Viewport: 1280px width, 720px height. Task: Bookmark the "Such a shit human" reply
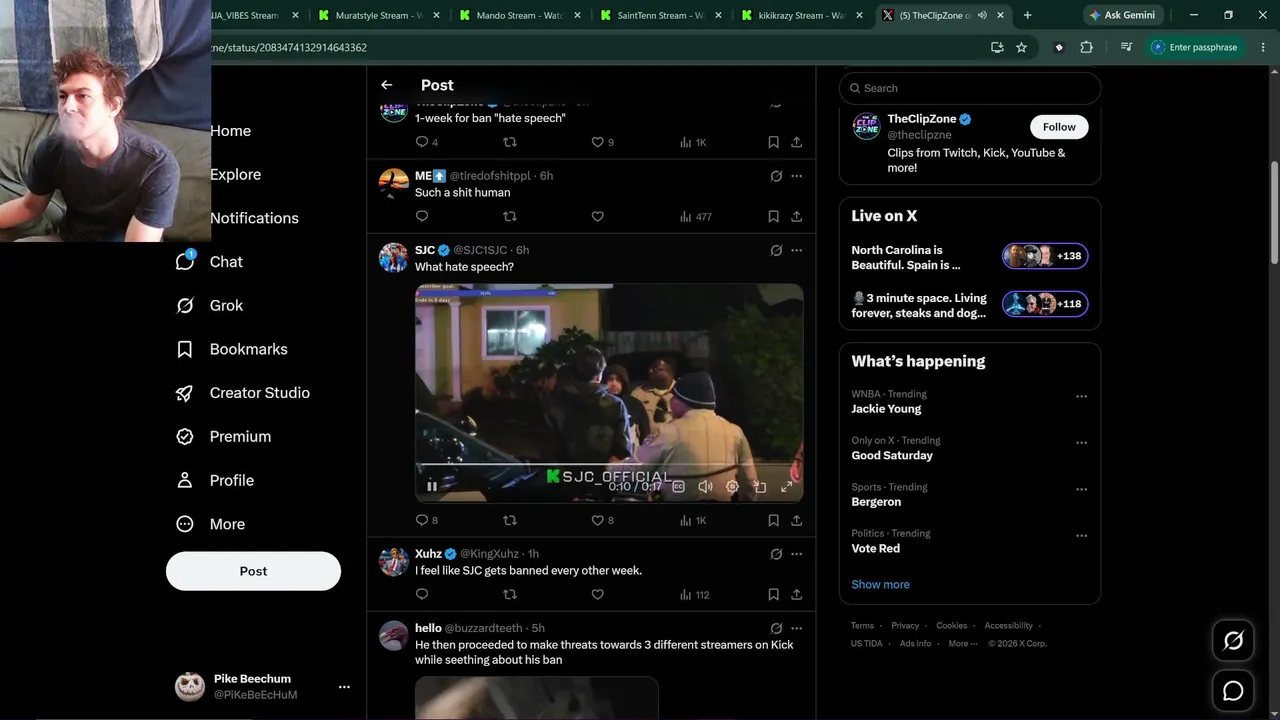[773, 216]
